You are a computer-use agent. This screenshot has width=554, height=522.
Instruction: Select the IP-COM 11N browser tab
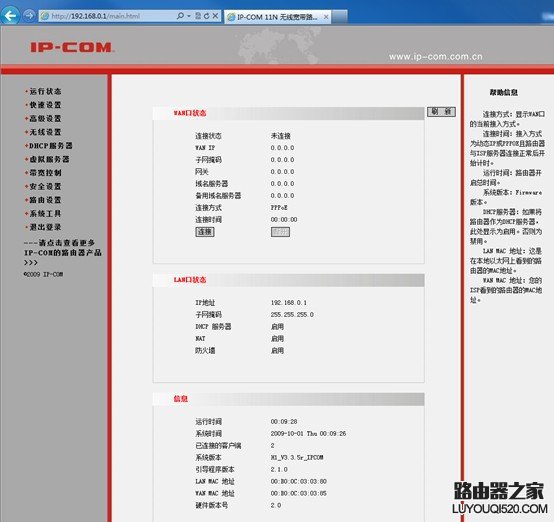[x=277, y=17]
